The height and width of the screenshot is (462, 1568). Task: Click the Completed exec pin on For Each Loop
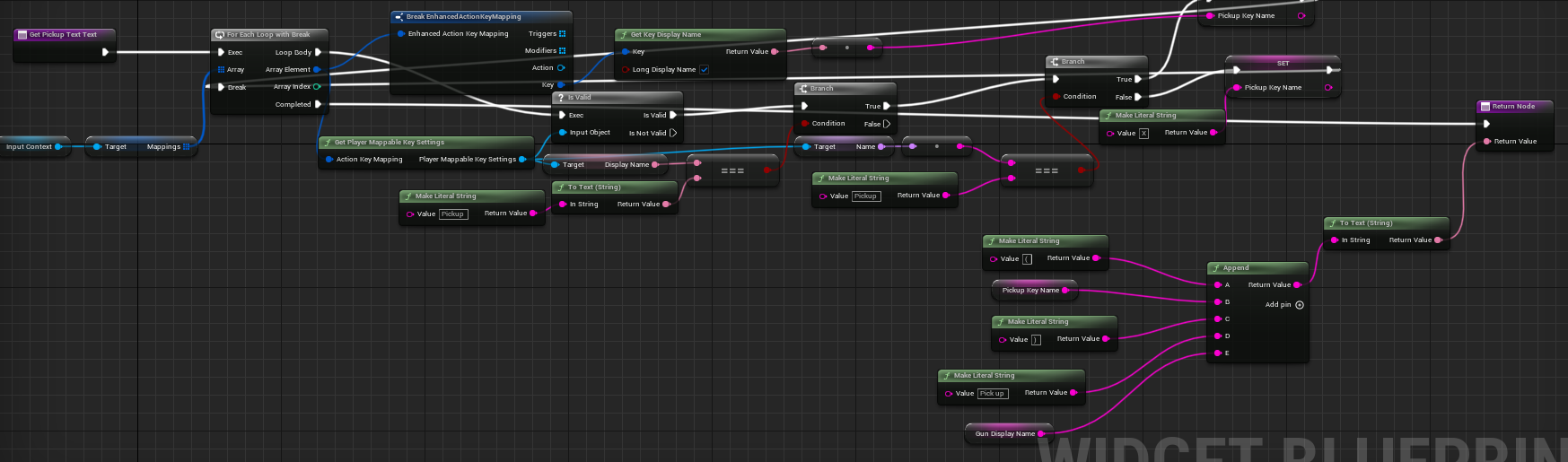point(318,104)
